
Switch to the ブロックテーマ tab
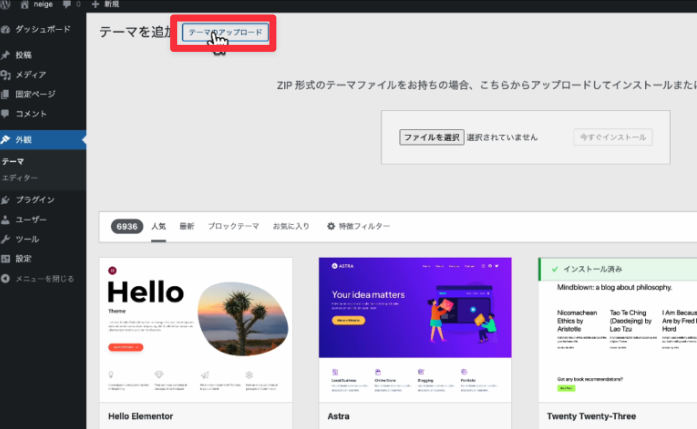coord(233,227)
